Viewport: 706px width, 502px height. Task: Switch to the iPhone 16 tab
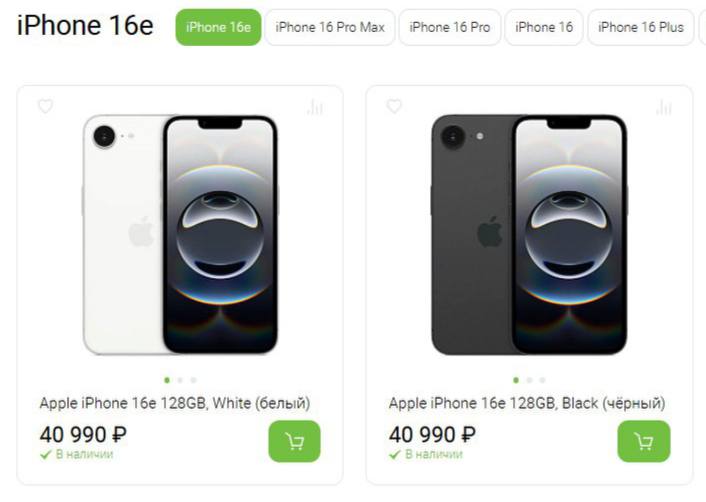click(x=544, y=27)
